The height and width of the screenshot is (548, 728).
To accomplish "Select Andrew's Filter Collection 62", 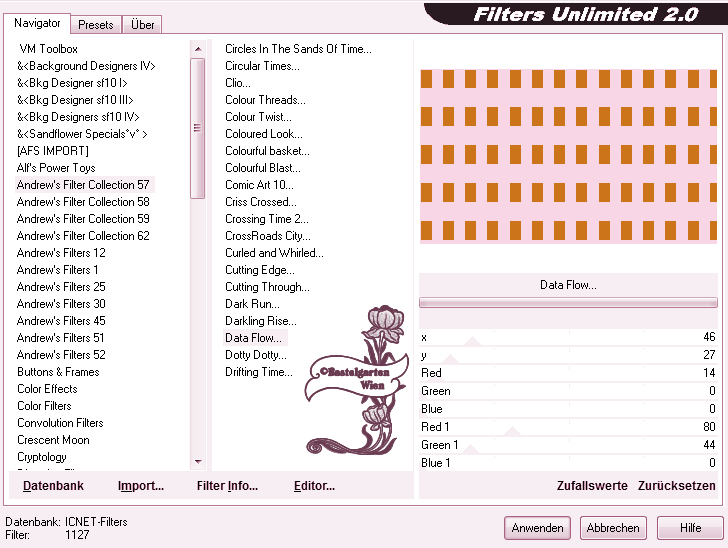I will (x=83, y=236).
